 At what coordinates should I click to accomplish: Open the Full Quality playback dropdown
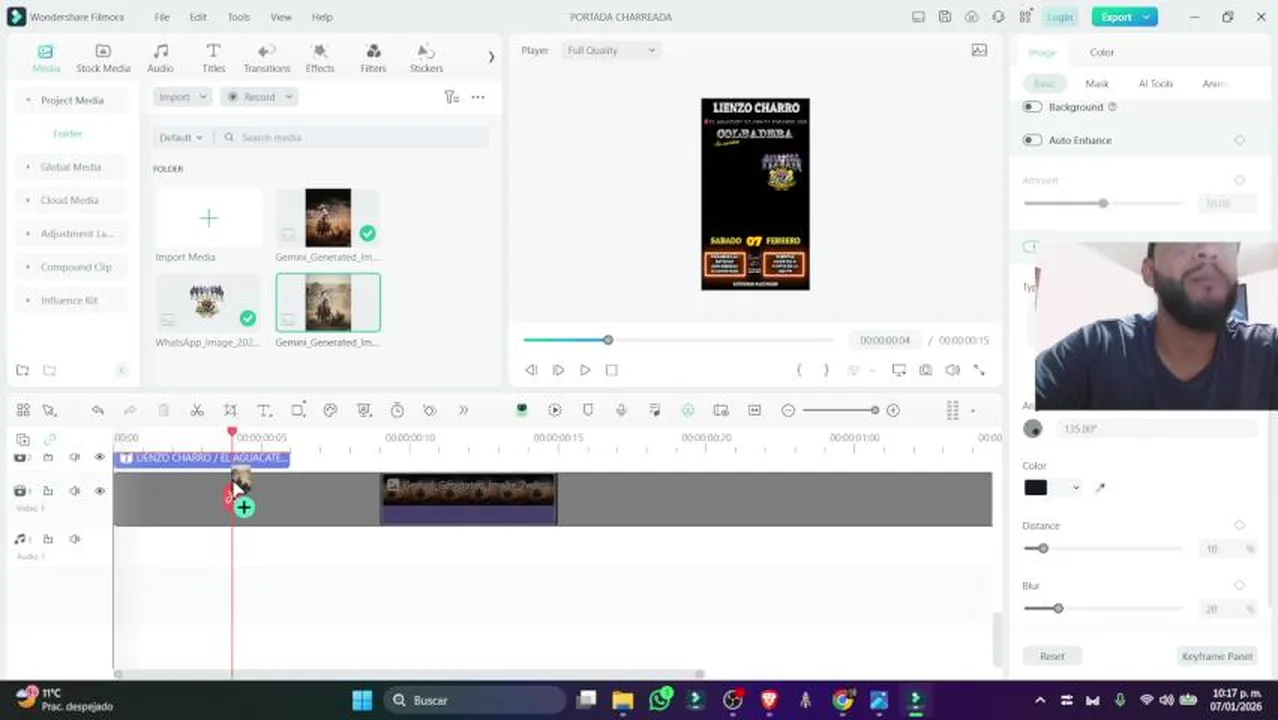(x=611, y=50)
